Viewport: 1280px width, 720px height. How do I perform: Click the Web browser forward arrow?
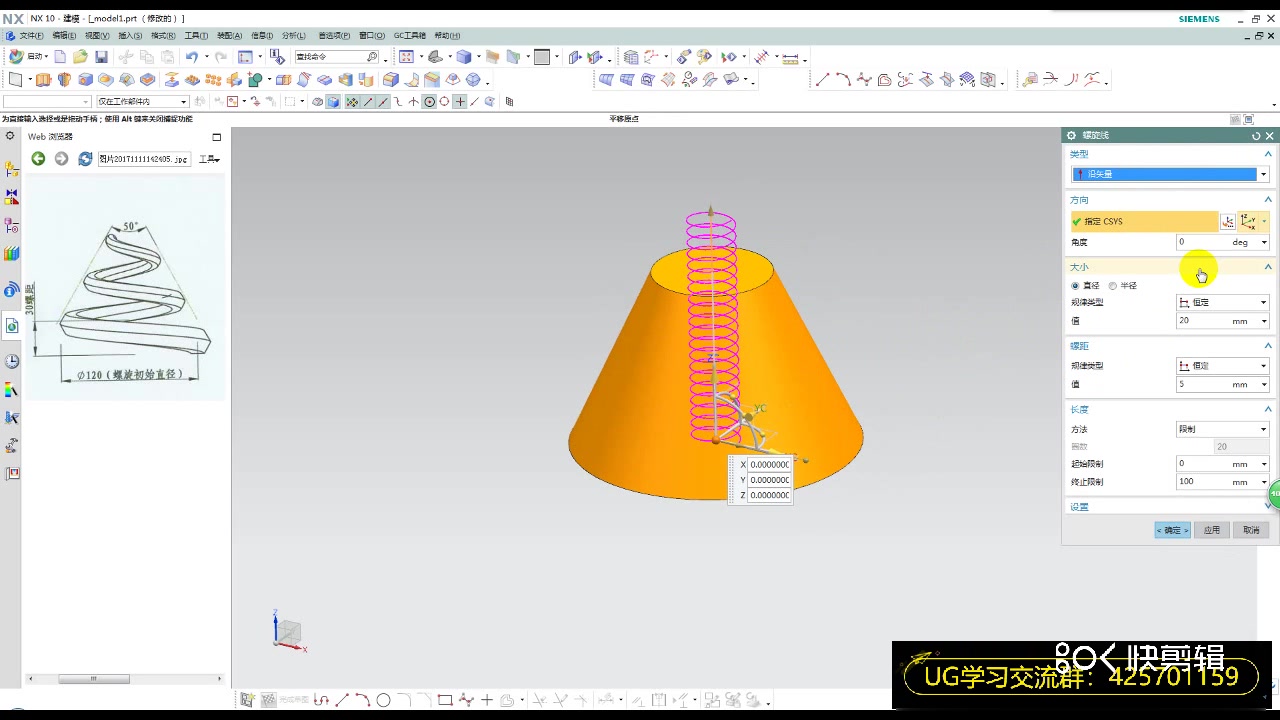click(61, 159)
